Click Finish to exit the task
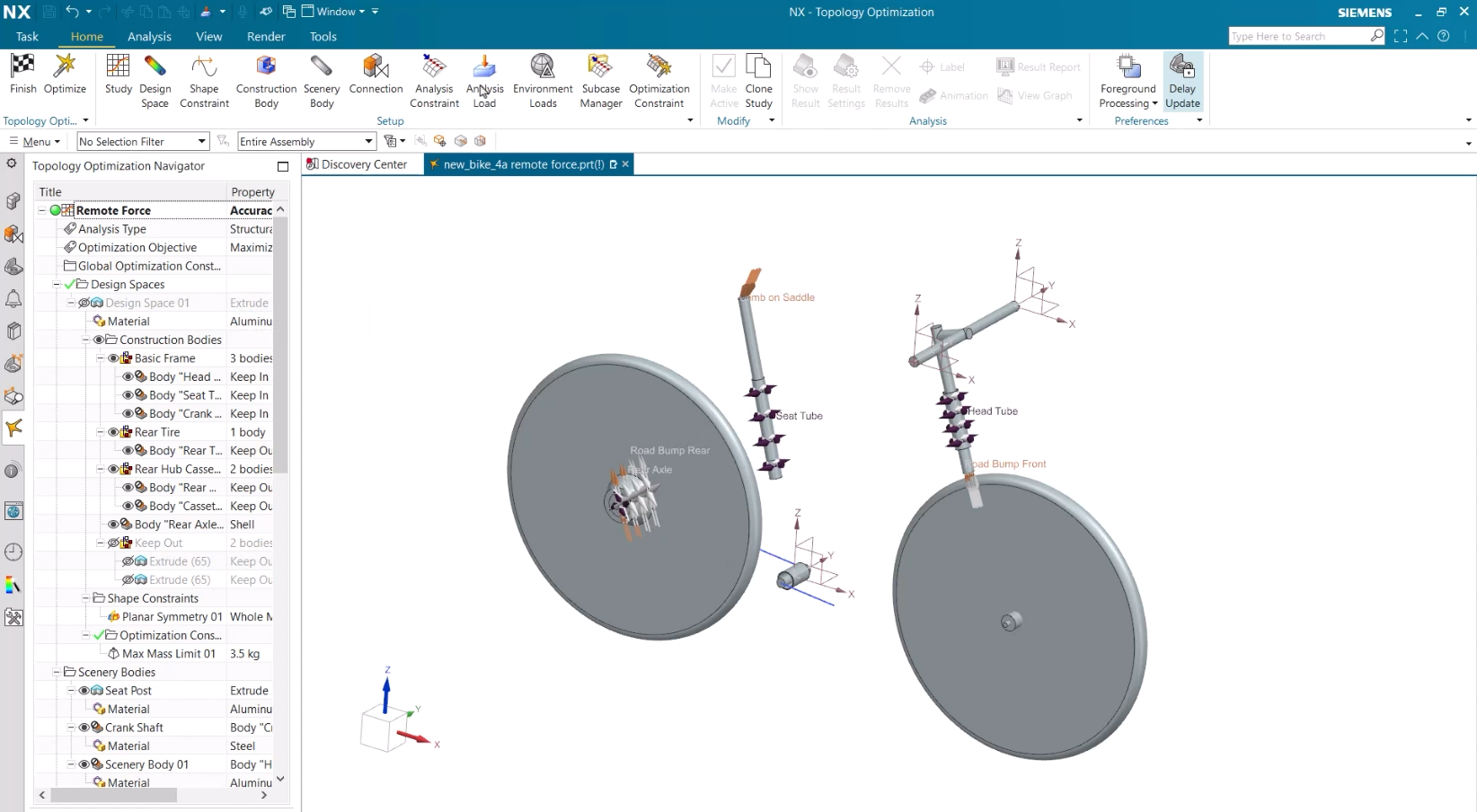 (x=22, y=79)
